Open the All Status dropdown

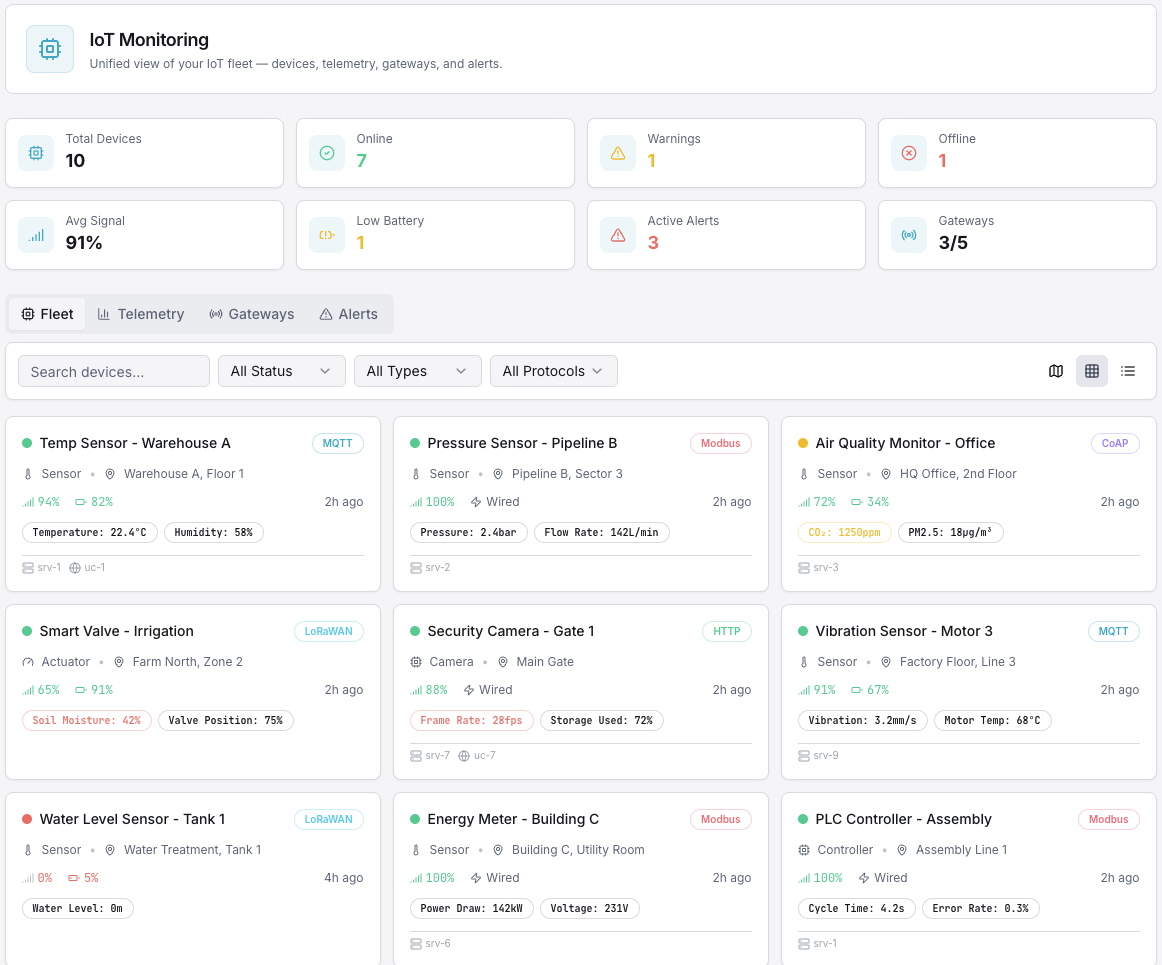click(281, 371)
